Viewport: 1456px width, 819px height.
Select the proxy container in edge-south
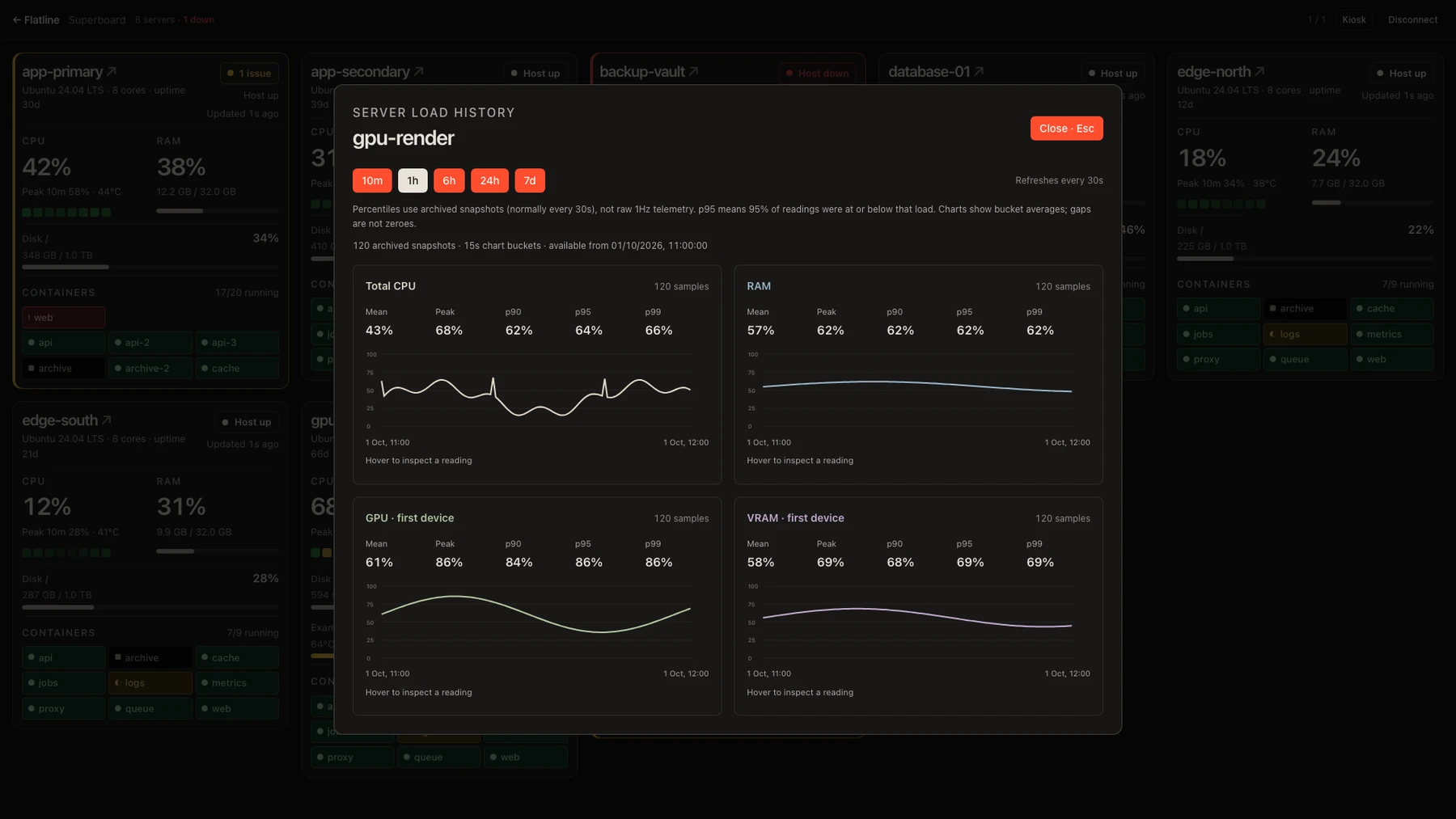click(x=64, y=708)
